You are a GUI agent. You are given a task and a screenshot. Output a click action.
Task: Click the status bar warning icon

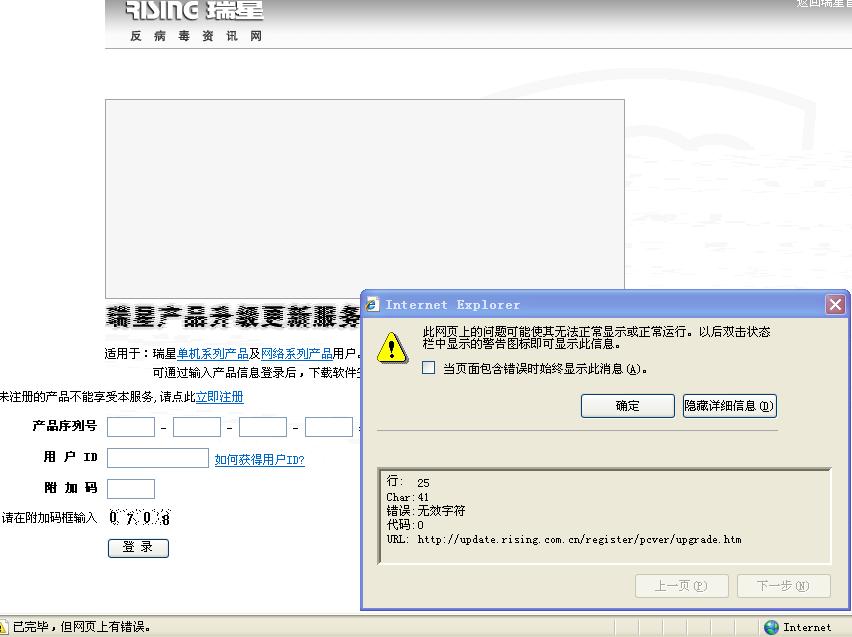(4, 627)
